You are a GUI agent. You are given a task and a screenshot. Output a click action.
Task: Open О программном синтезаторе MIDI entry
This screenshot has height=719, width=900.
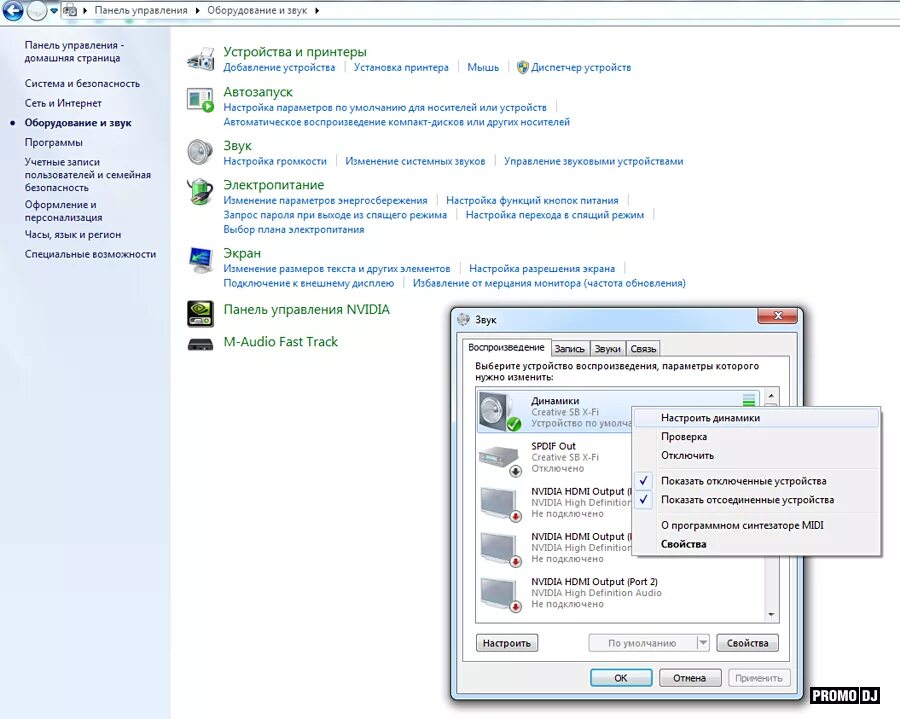coord(756,525)
